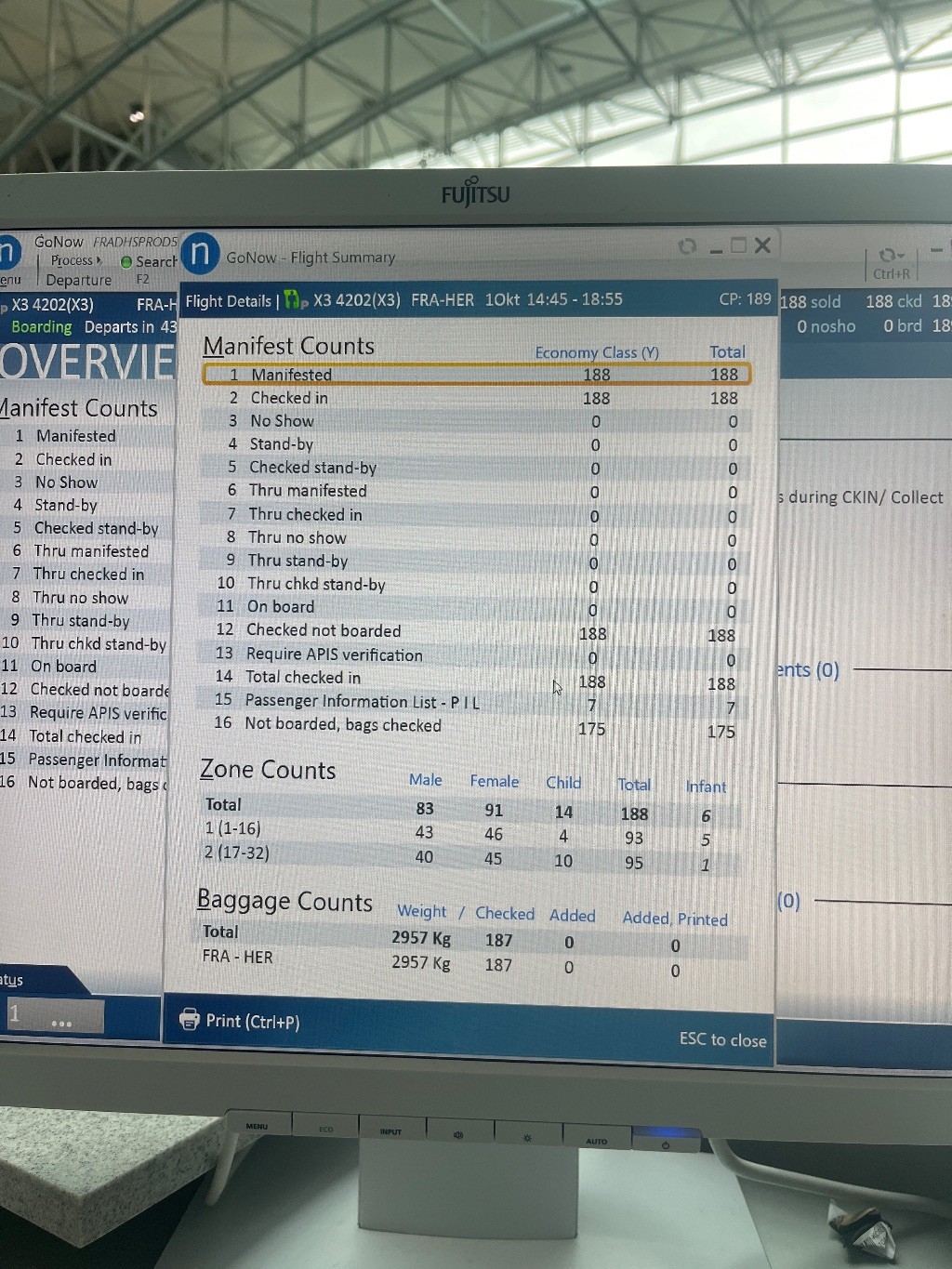Close the Flight Summary dialog window
952x1269 pixels.
point(763,245)
